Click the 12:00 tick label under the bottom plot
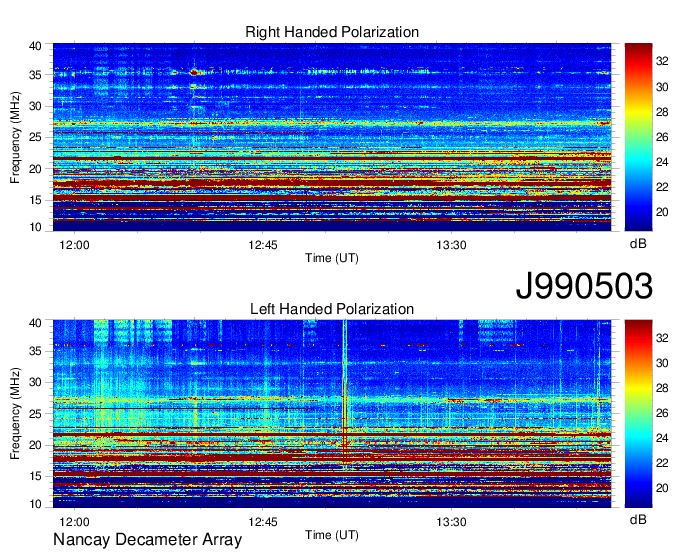 [x=75, y=522]
